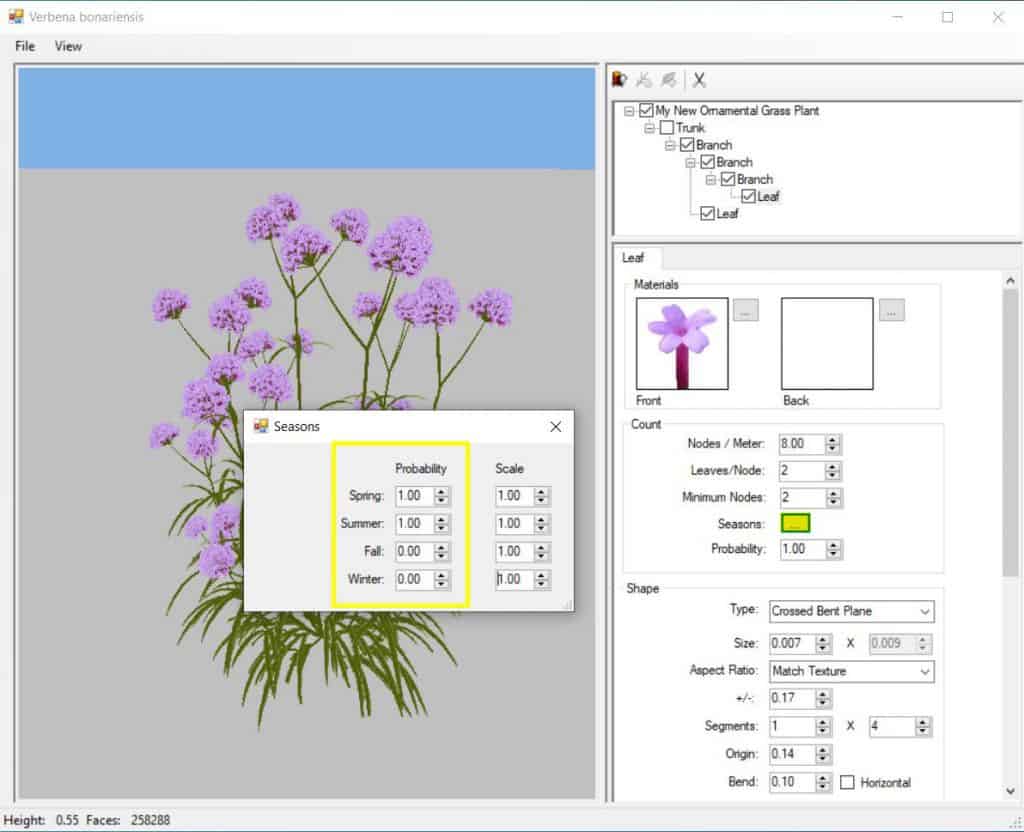Screen dimensions: 1024x832
Task: Click the Verbena bonariensis title bar app icon
Action: tap(16, 16)
